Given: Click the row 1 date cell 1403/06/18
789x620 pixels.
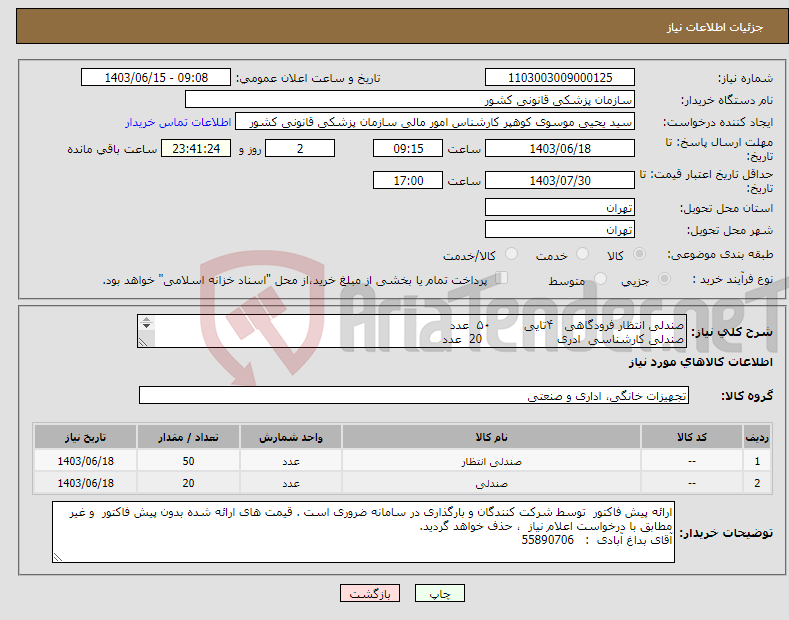Looking at the screenshot, I should (x=86, y=461).
